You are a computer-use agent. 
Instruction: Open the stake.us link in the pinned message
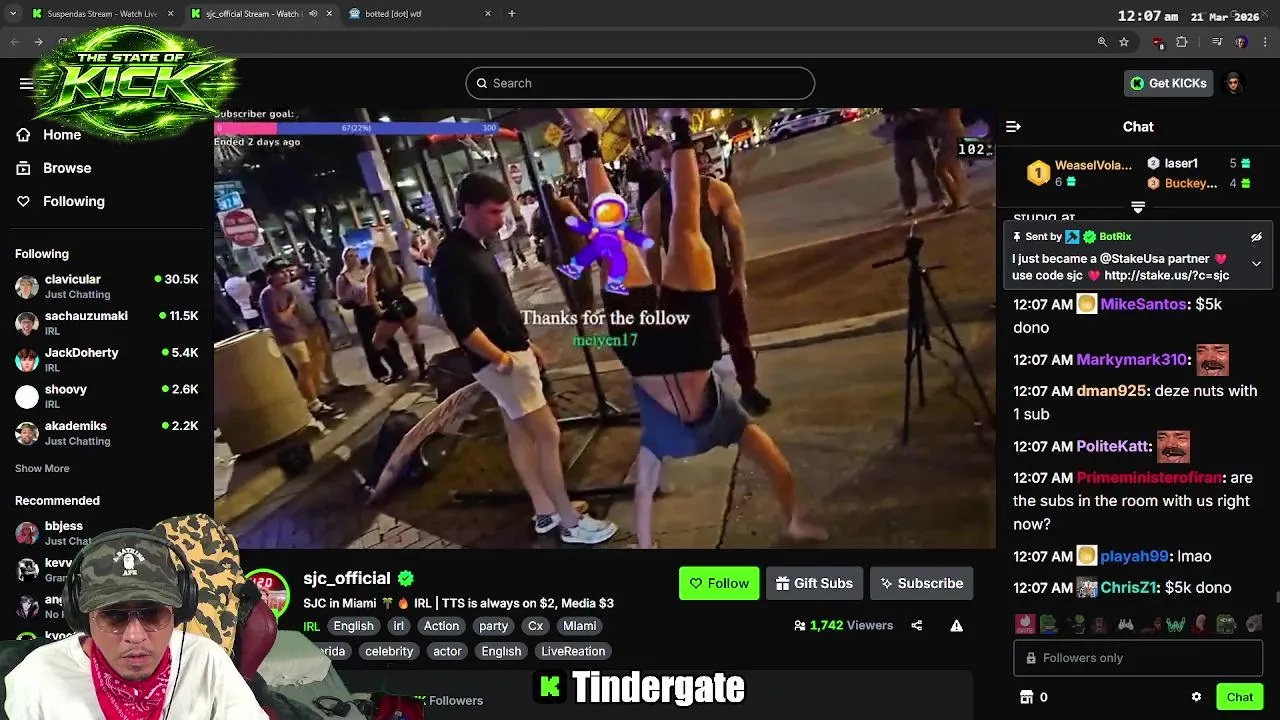[x=1166, y=275]
